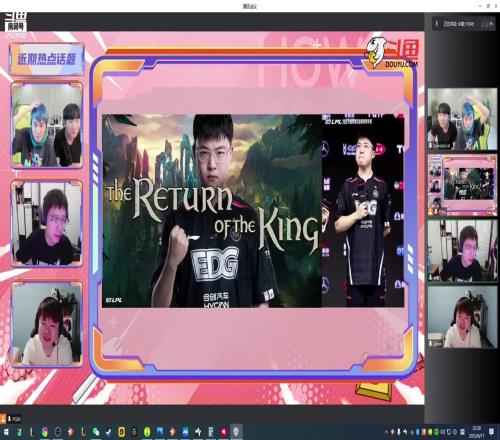The height and width of the screenshot is (440, 500).
Task: Click the full-body EDG player photo
Action: [x=363, y=211]
